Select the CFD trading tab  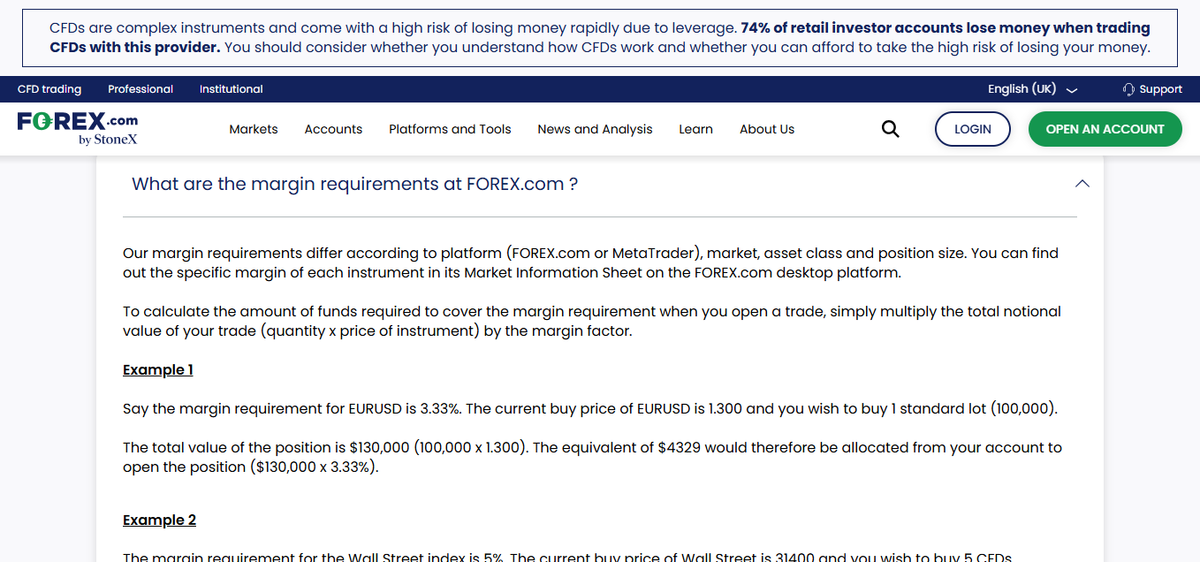coord(50,89)
